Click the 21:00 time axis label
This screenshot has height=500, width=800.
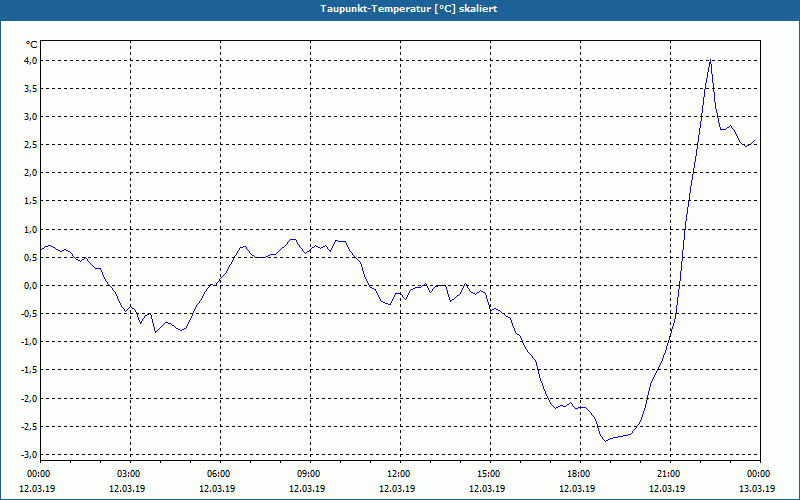pyautogui.click(x=670, y=474)
